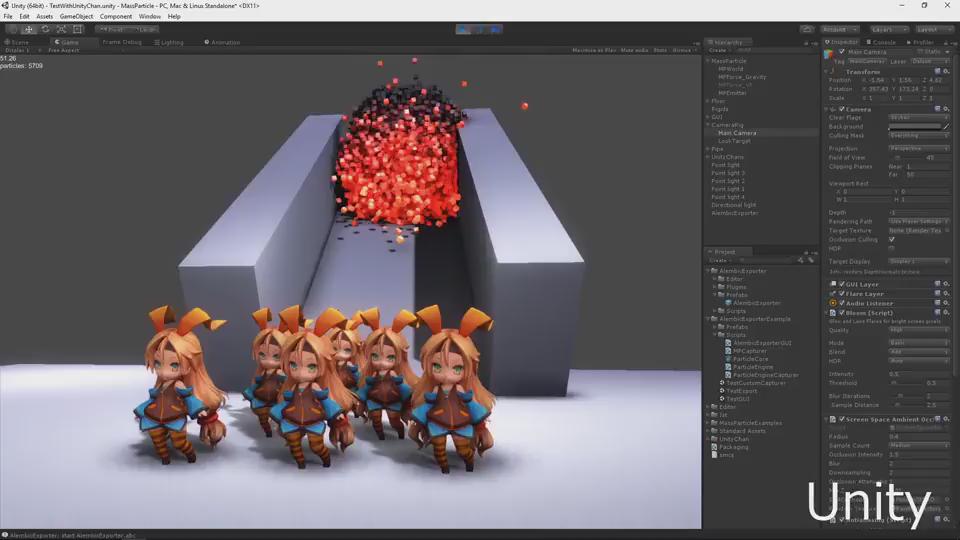Select the Move tool in toolbar

pyautogui.click(x=29, y=29)
